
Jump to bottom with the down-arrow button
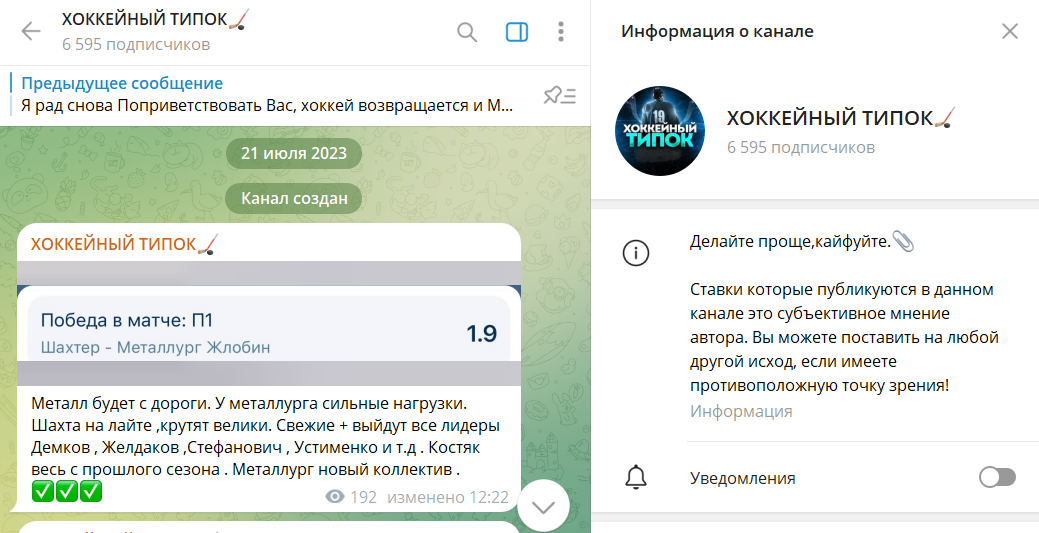click(543, 506)
